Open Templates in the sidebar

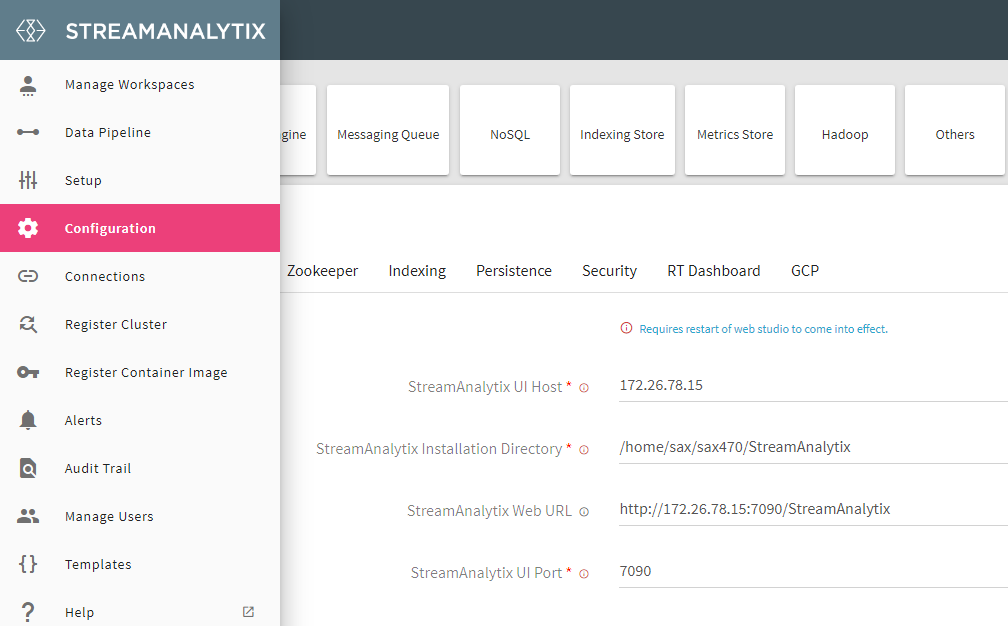point(140,564)
